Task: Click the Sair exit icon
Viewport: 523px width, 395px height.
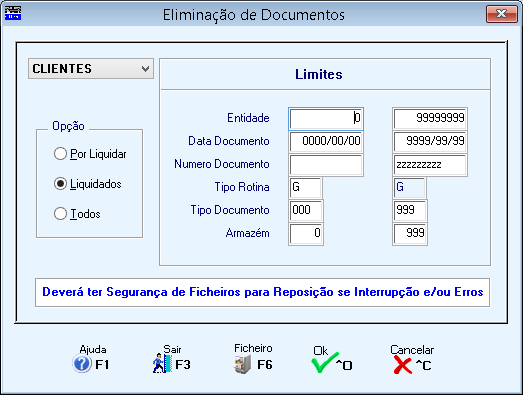Action: (x=162, y=364)
